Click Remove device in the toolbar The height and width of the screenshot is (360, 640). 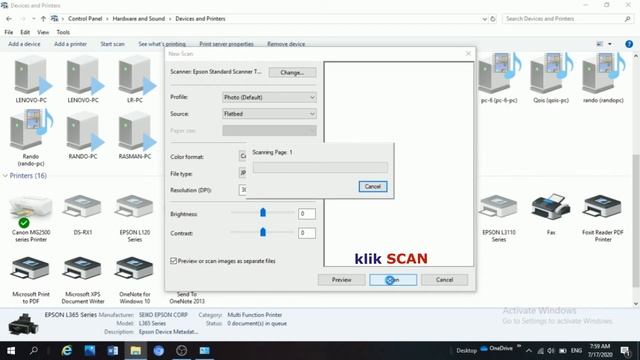[x=286, y=44]
